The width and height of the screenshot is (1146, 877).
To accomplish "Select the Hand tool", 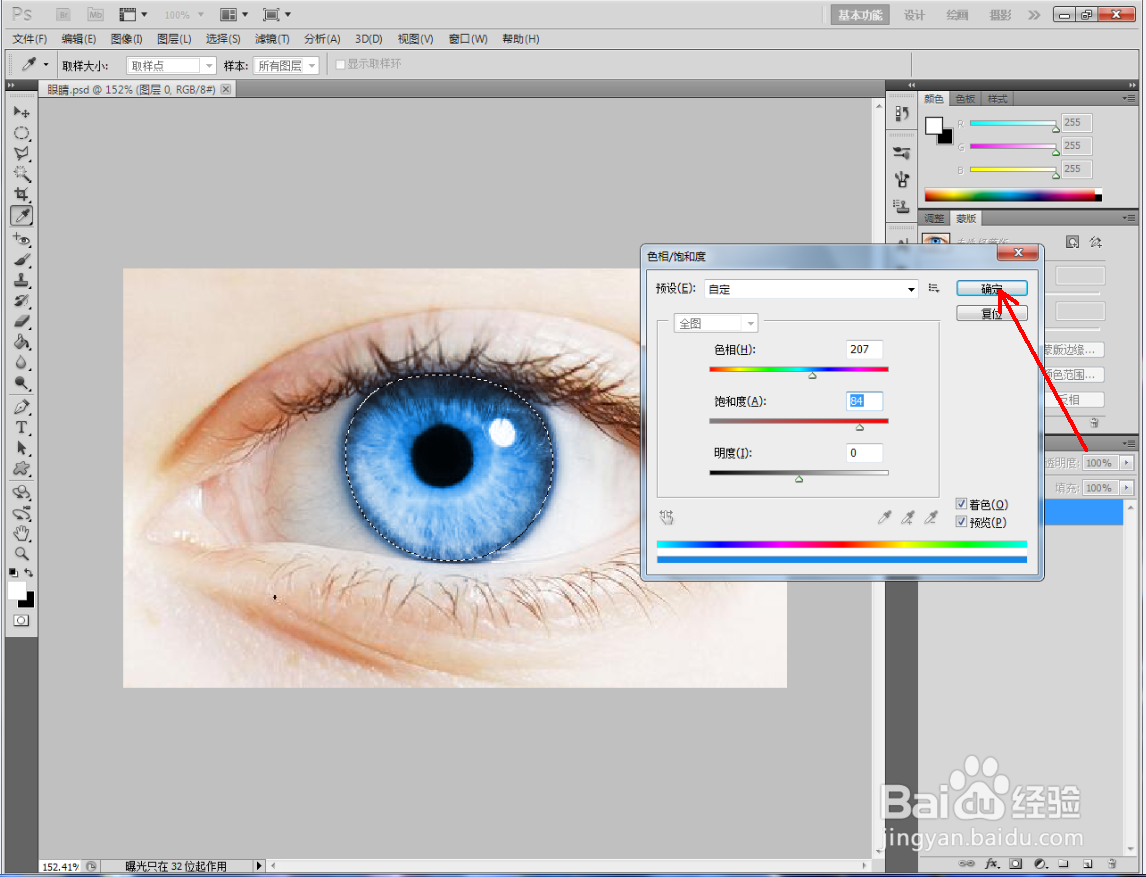I will [22, 533].
